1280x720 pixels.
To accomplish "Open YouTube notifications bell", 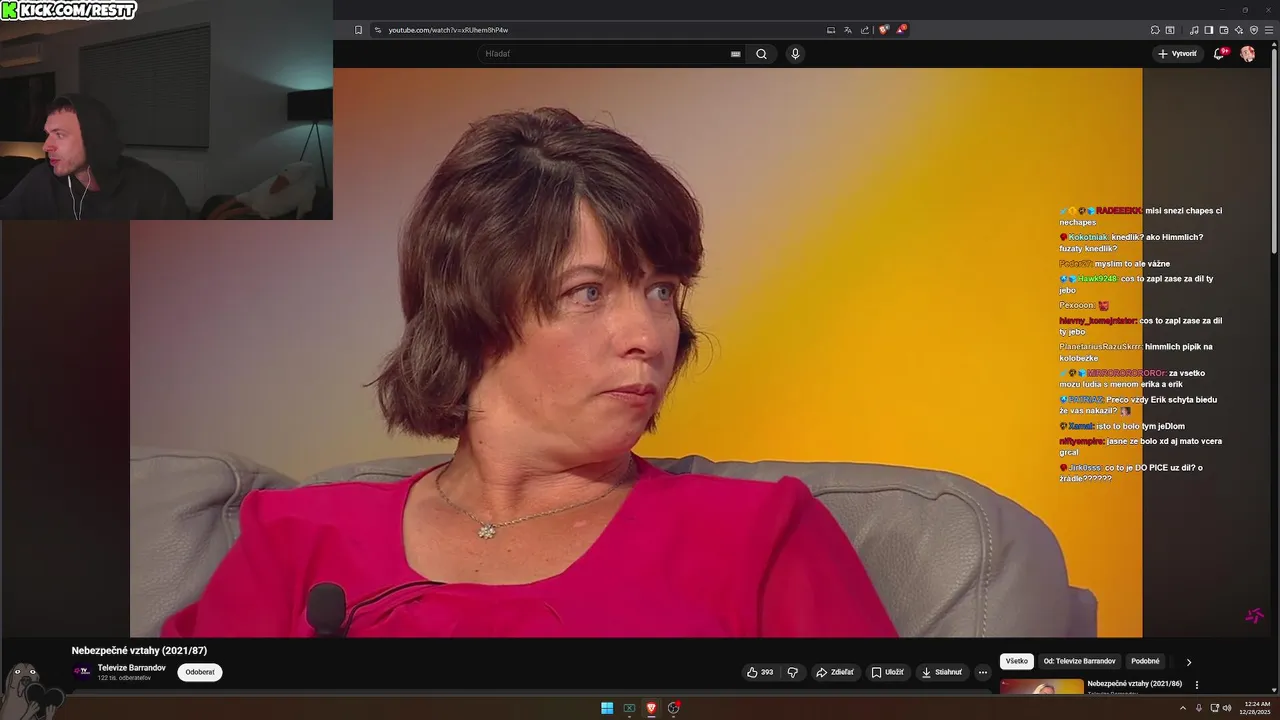I will click(x=1218, y=54).
